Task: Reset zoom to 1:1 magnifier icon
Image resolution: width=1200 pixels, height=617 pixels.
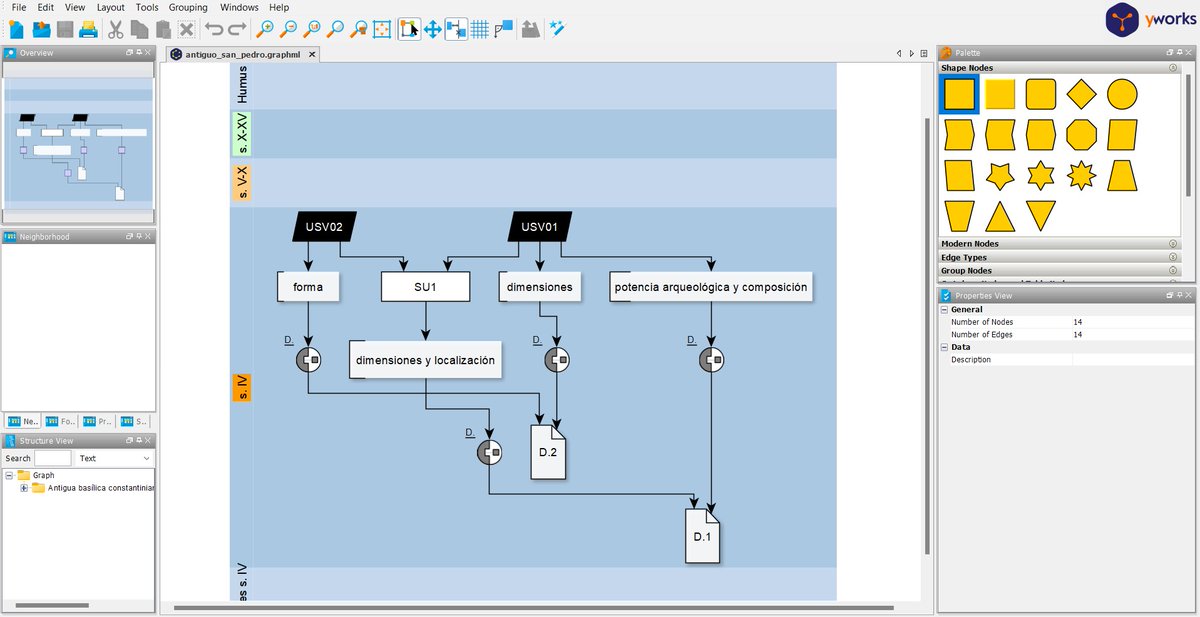Action: (312, 29)
